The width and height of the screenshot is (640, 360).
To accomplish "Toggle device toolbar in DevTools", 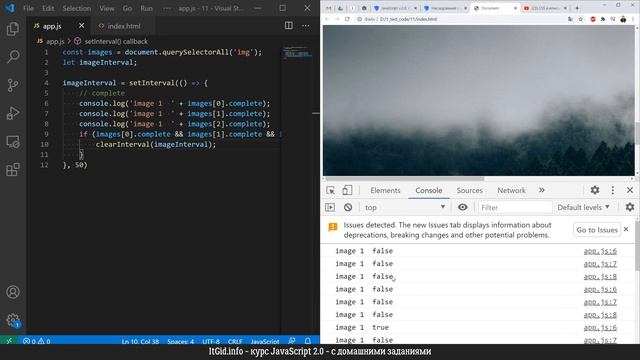I will 347,190.
